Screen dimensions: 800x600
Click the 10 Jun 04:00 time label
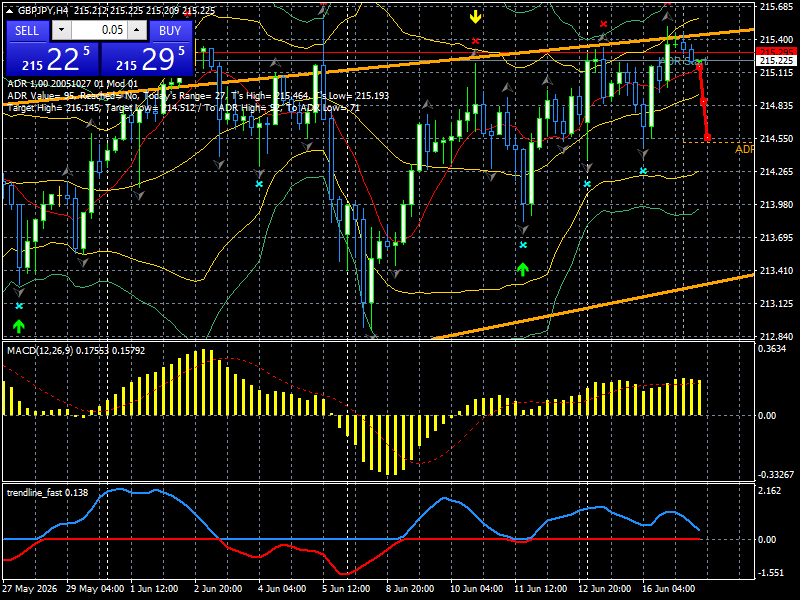(477, 589)
